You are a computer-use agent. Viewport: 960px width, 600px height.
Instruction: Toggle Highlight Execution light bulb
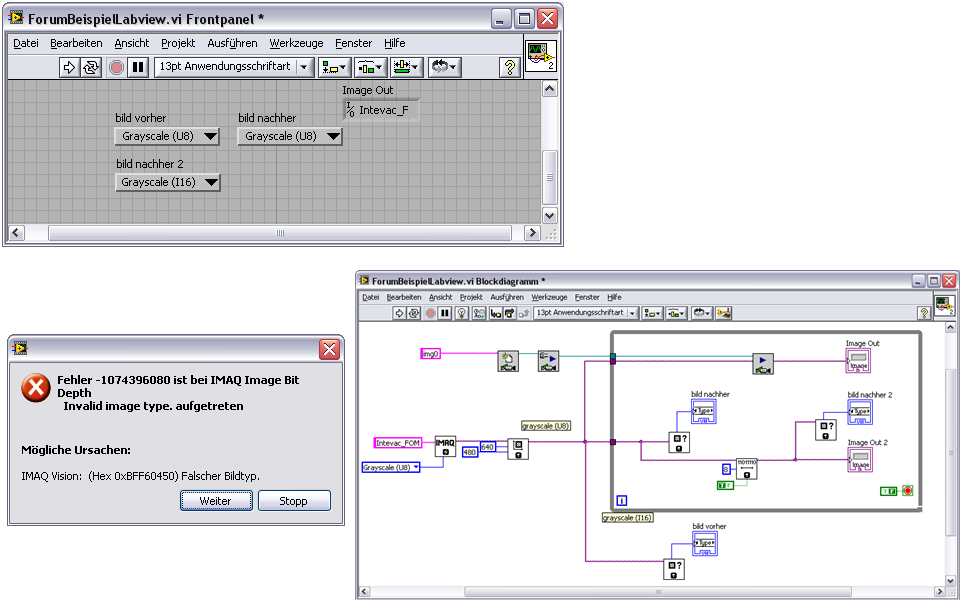point(462,313)
